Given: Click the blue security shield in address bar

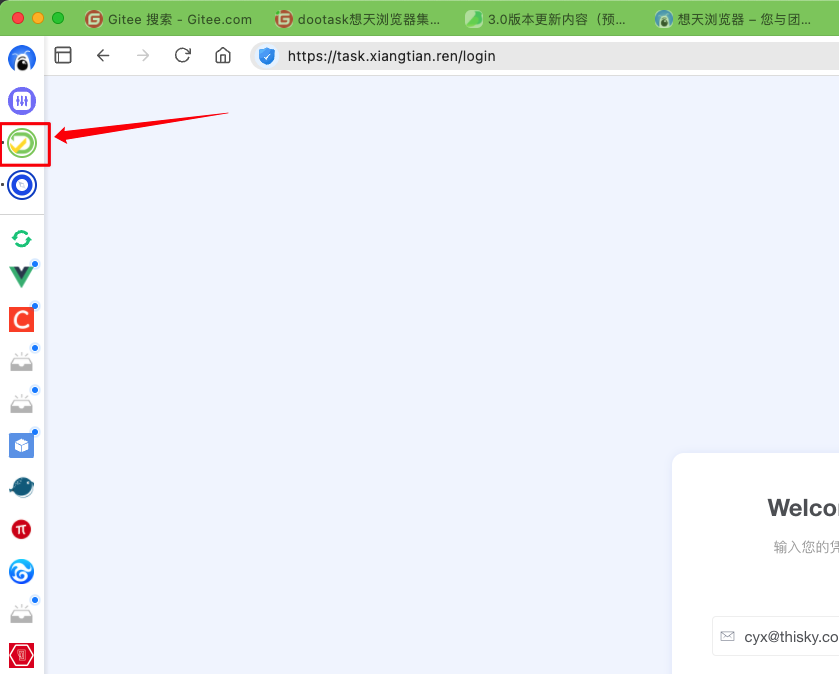Looking at the screenshot, I should click(267, 56).
